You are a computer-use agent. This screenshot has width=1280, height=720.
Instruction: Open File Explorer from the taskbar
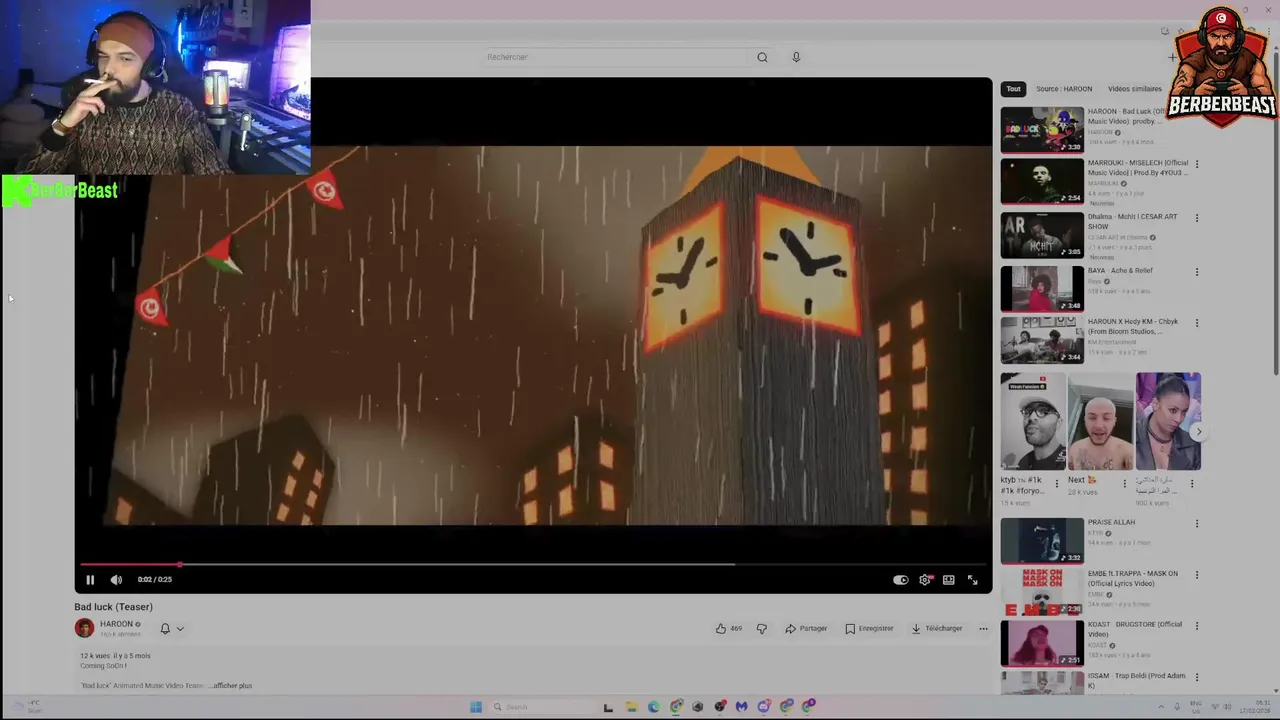[631, 707]
